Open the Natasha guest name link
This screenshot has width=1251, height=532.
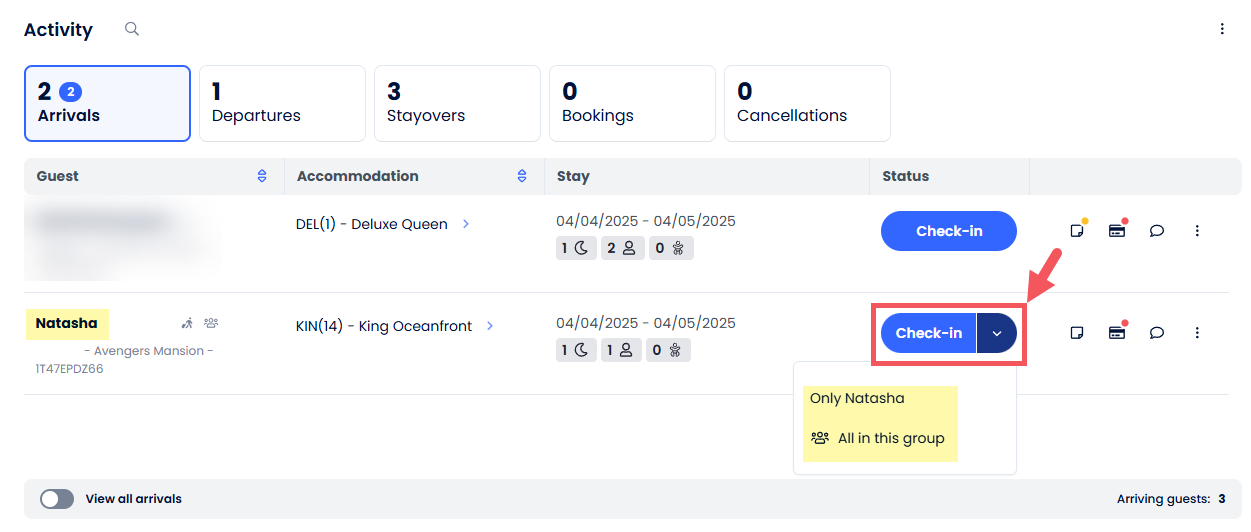pyautogui.click(x=67, y=323)
